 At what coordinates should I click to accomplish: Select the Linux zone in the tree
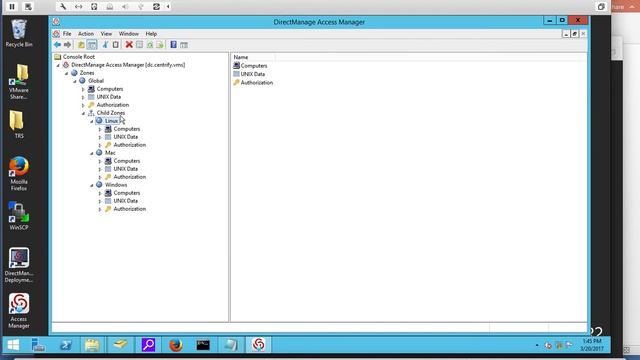111,121
